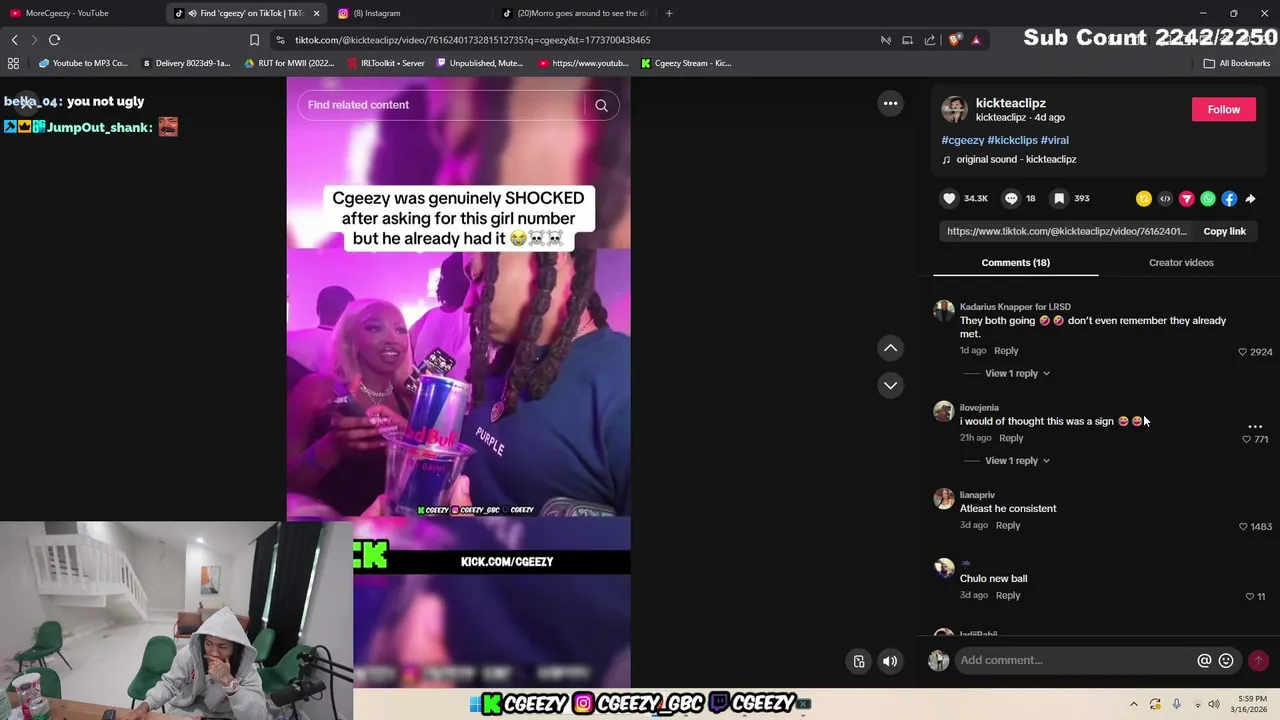
Task: Expand replies under Kadarius Knapper comment
Action: pyautogui.click(x=1017, y=373)
